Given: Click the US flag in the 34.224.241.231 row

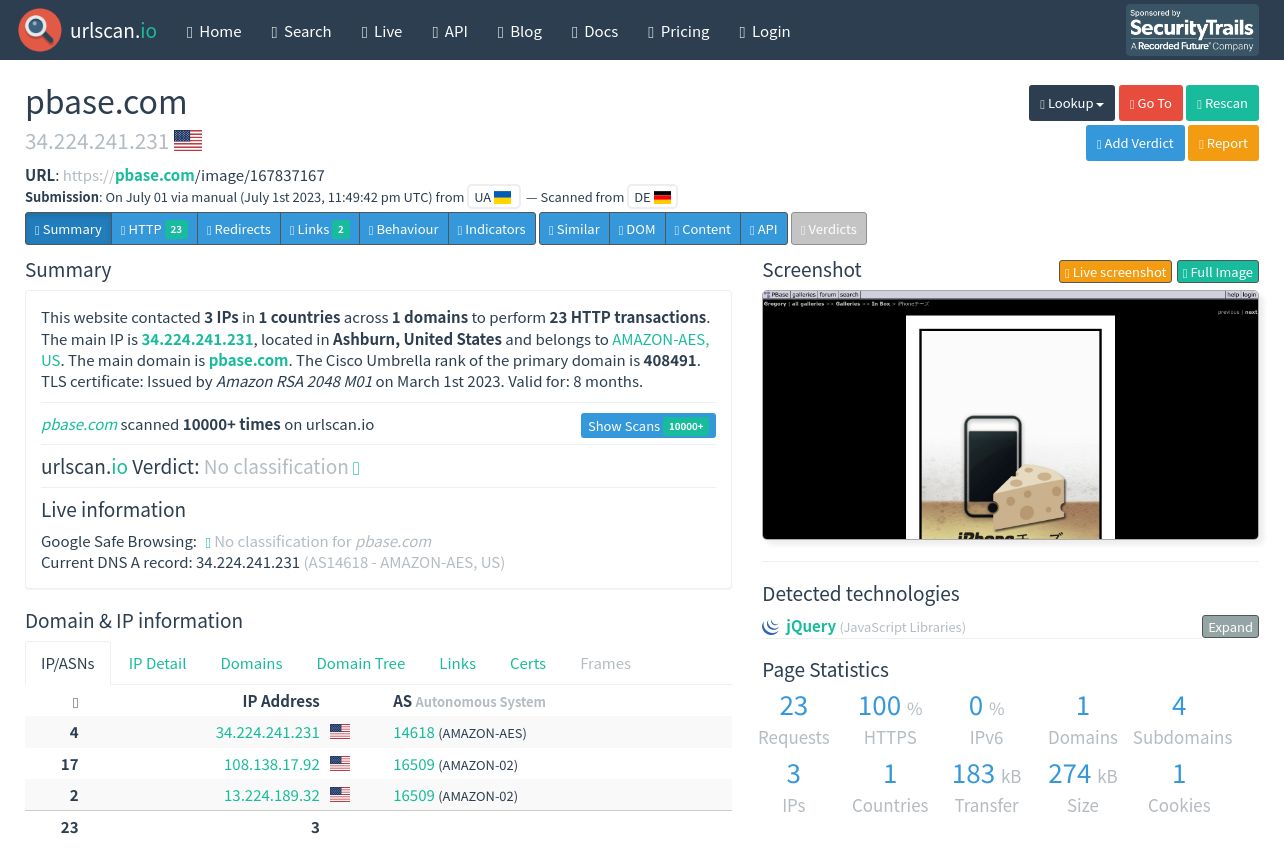Looking at the screenshot, I should [x=340, y=732].
